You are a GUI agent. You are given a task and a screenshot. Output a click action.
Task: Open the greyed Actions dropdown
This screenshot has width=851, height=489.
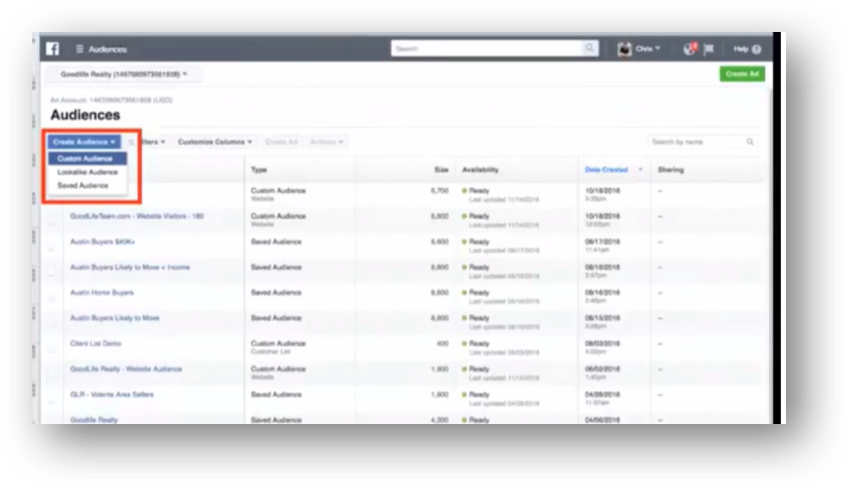326,142
